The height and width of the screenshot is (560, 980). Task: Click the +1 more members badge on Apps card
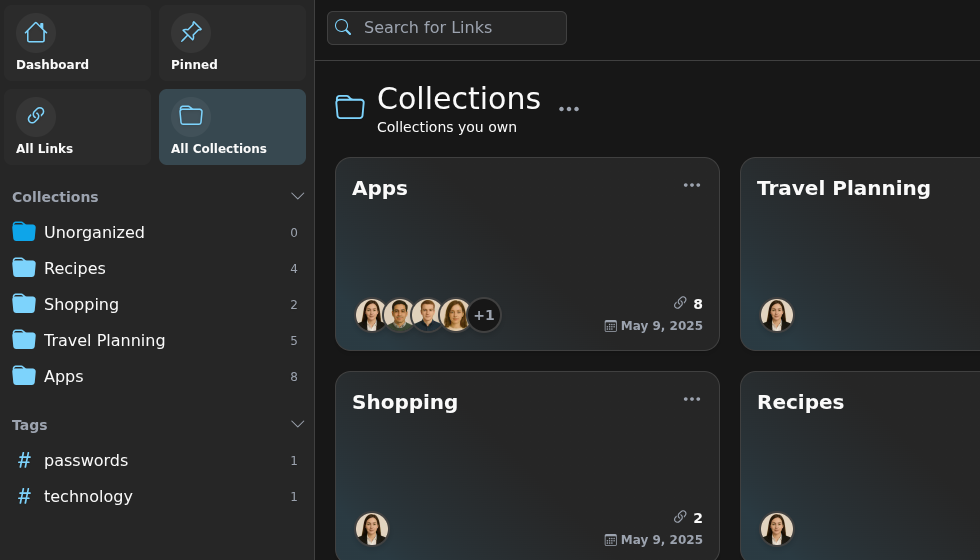coord(484,315)
